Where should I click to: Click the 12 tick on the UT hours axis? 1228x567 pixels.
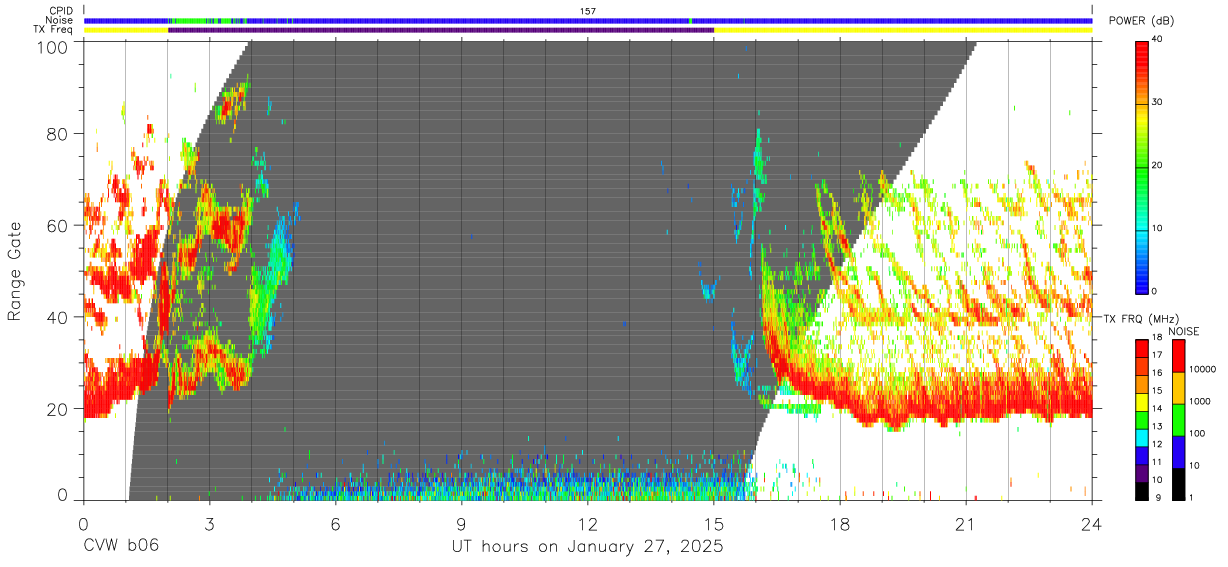click(x=588, y=523)
